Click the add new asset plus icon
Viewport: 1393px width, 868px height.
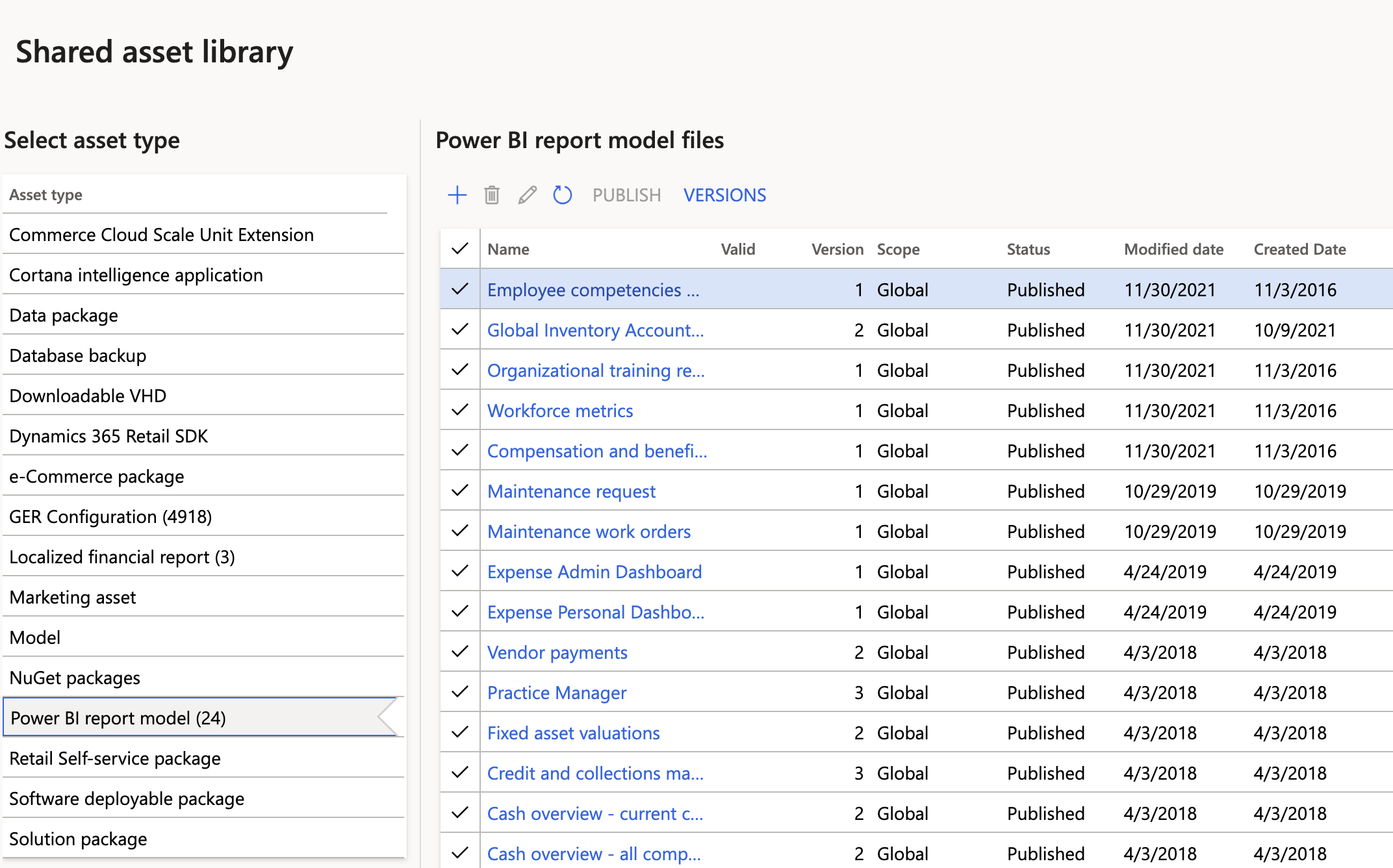click(457, 195)
